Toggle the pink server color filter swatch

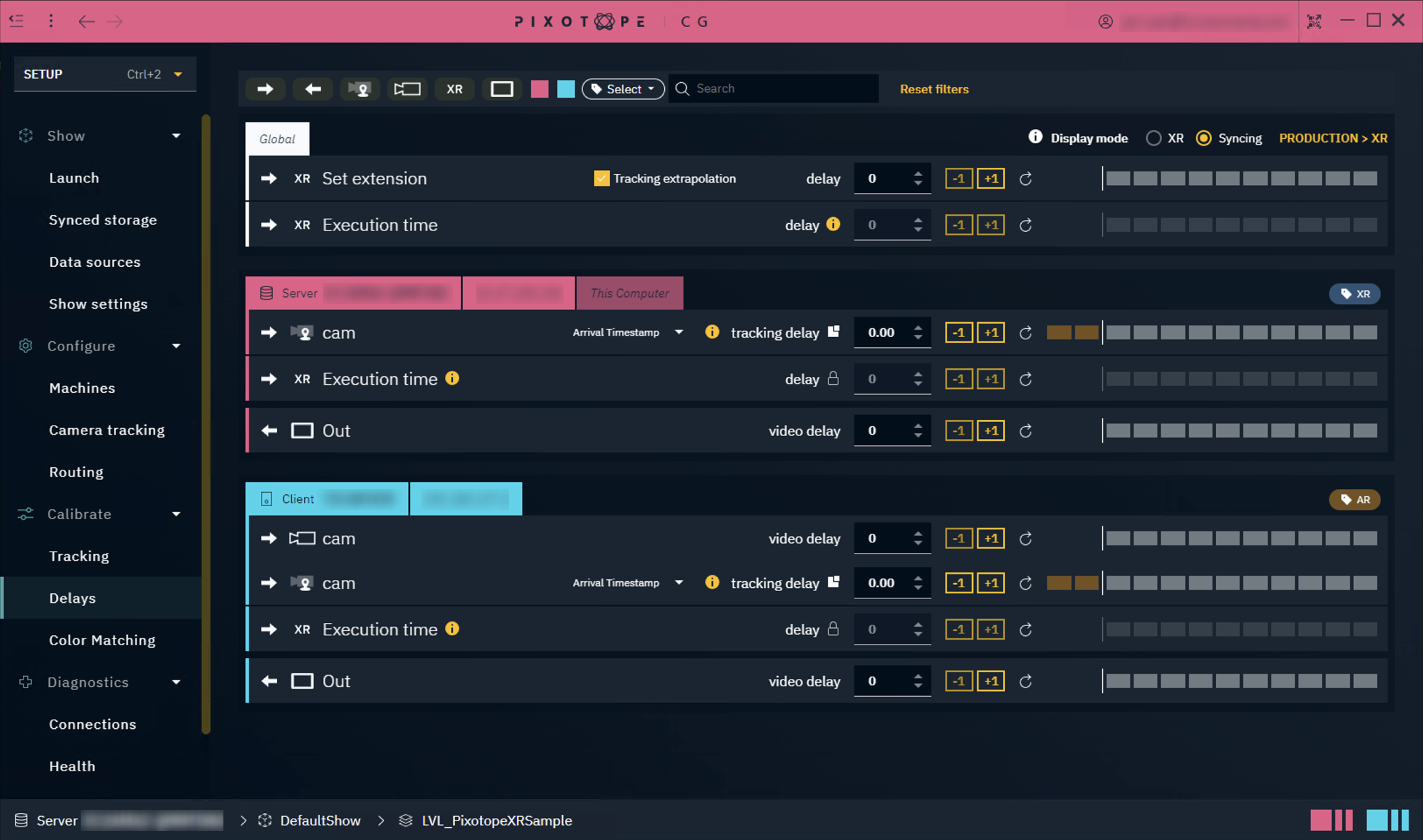point(539,89)
